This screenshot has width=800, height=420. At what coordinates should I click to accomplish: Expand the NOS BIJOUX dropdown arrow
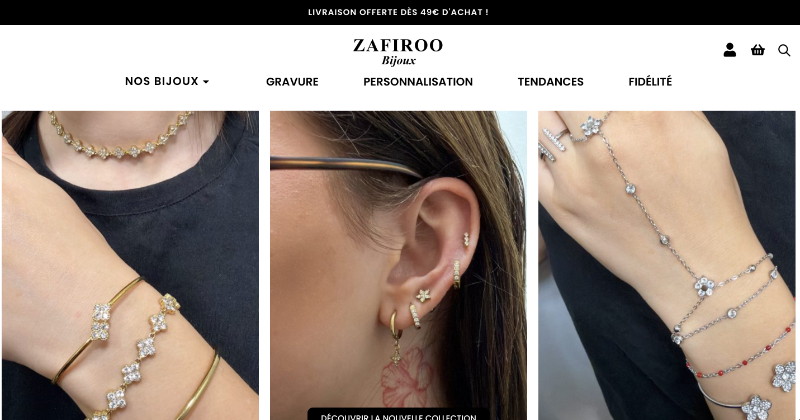click(x=206, y=82)
